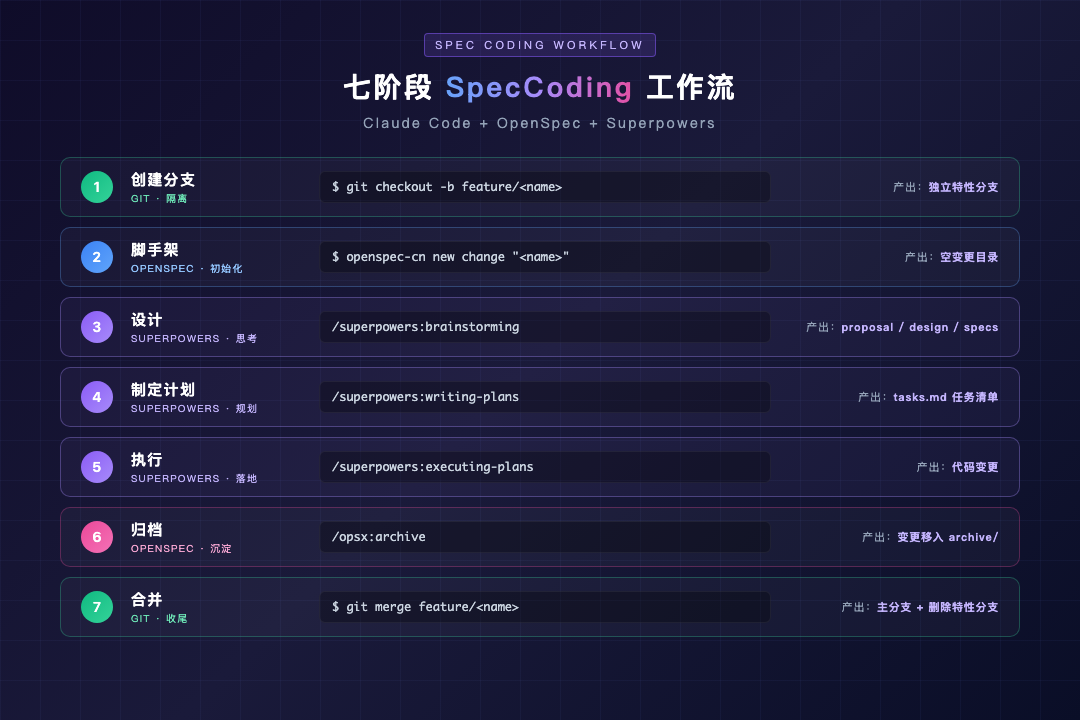Viewport: 1080px width, 720px height.
Task: Select the '/superpowers:writing-plans' command box
Action: [545, 397]
